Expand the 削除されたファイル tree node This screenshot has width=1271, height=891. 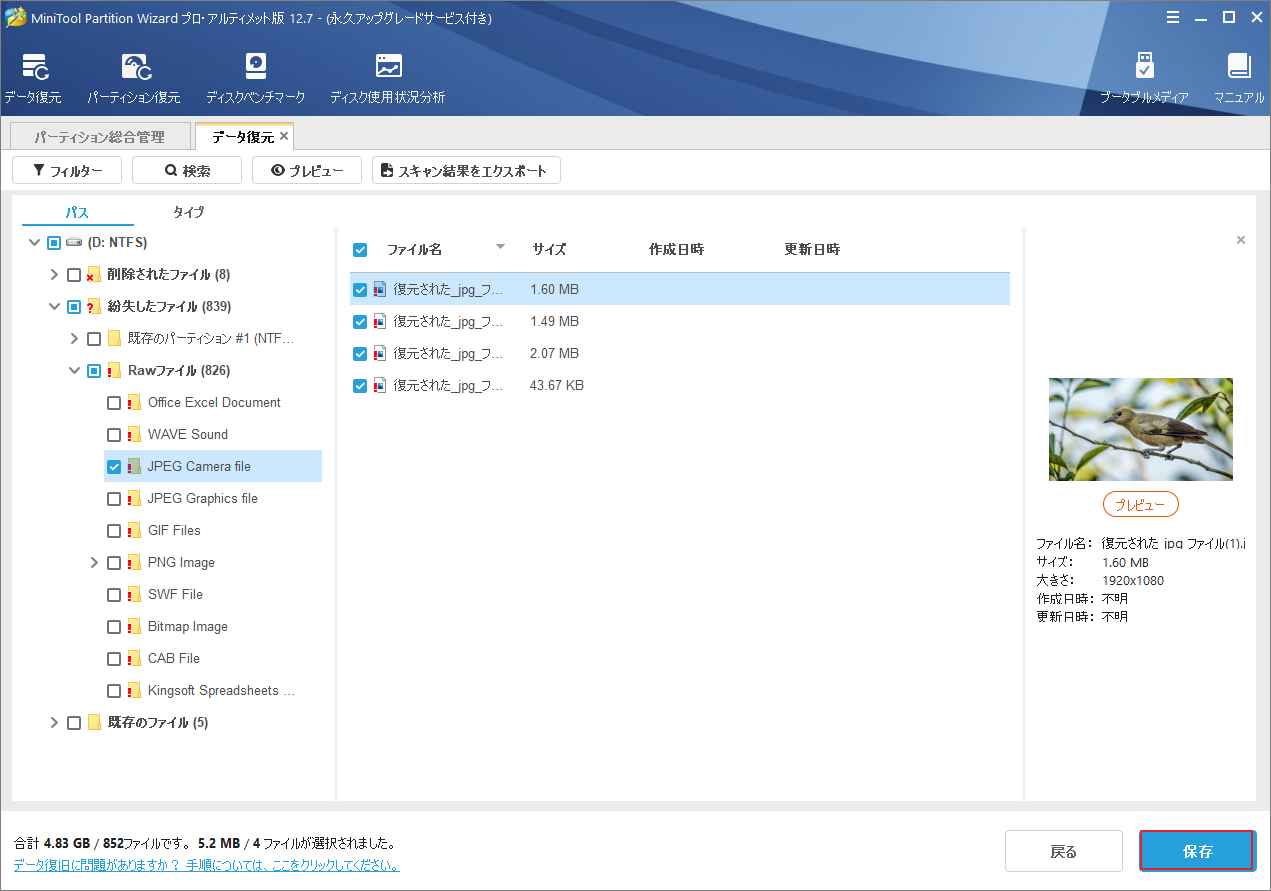tap(54, 275)
